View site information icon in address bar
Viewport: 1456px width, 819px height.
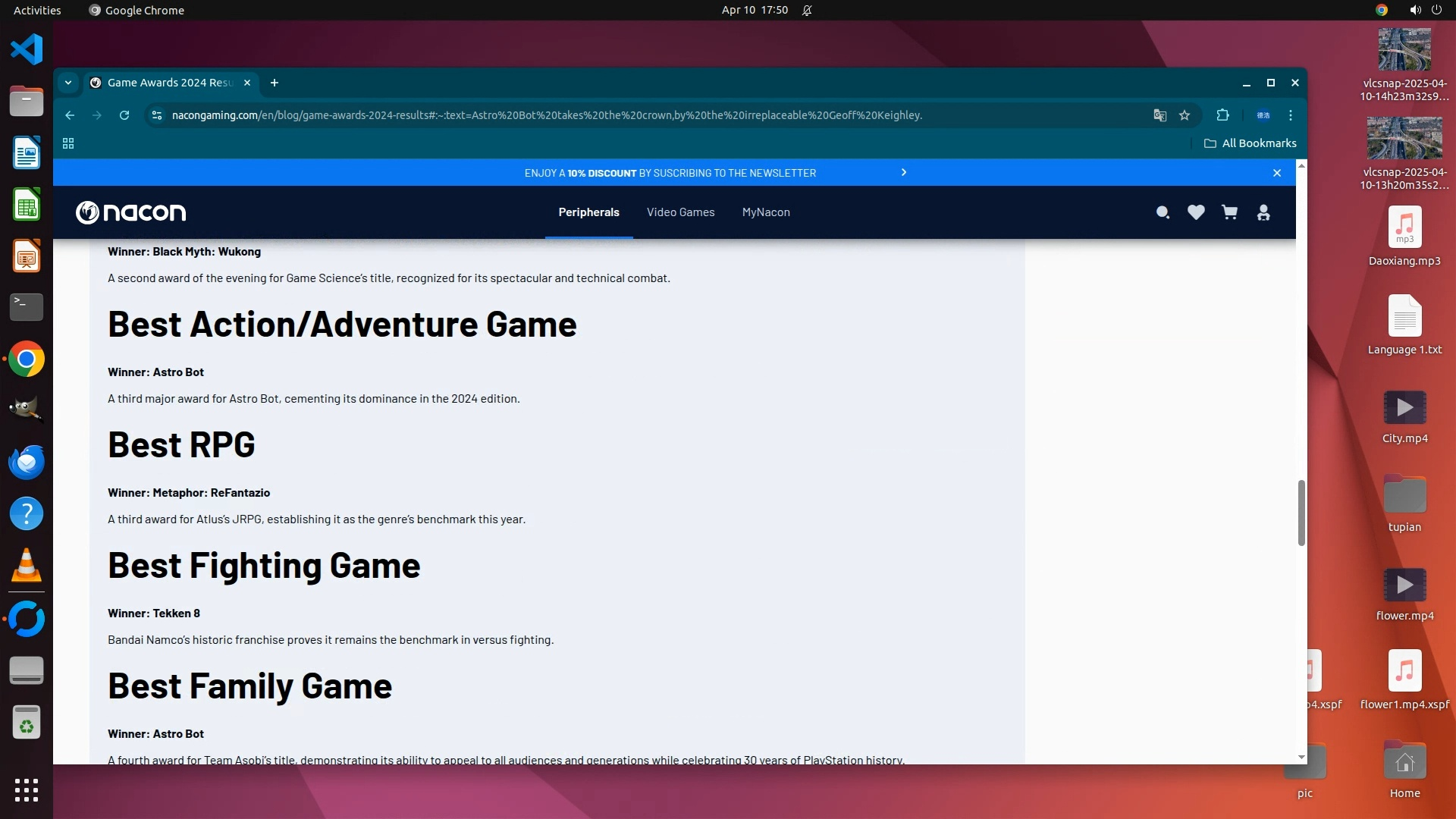(x=157, y=115)
